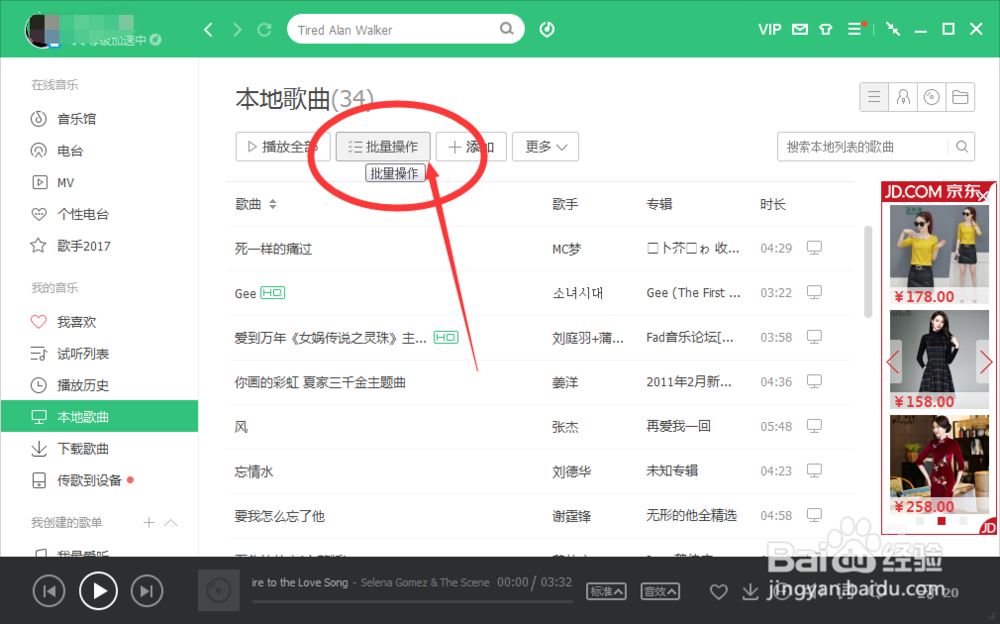The height and width of the screenshot is (624, 1000).
Task: Open the download icon in player bar
Action: 750,591
